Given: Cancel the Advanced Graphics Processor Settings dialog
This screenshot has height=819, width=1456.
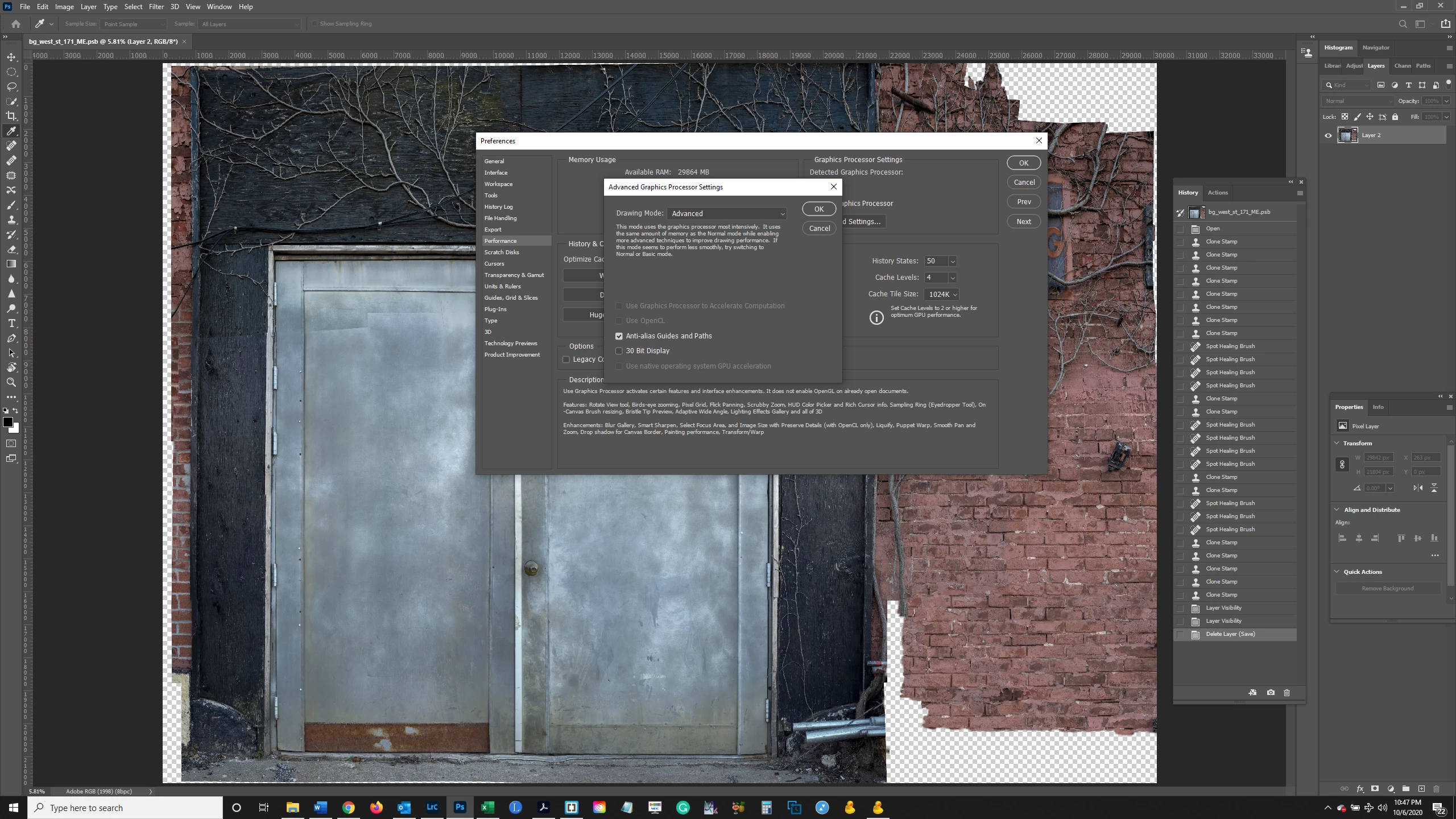Looking at the screenshot, I should (819, 228).
